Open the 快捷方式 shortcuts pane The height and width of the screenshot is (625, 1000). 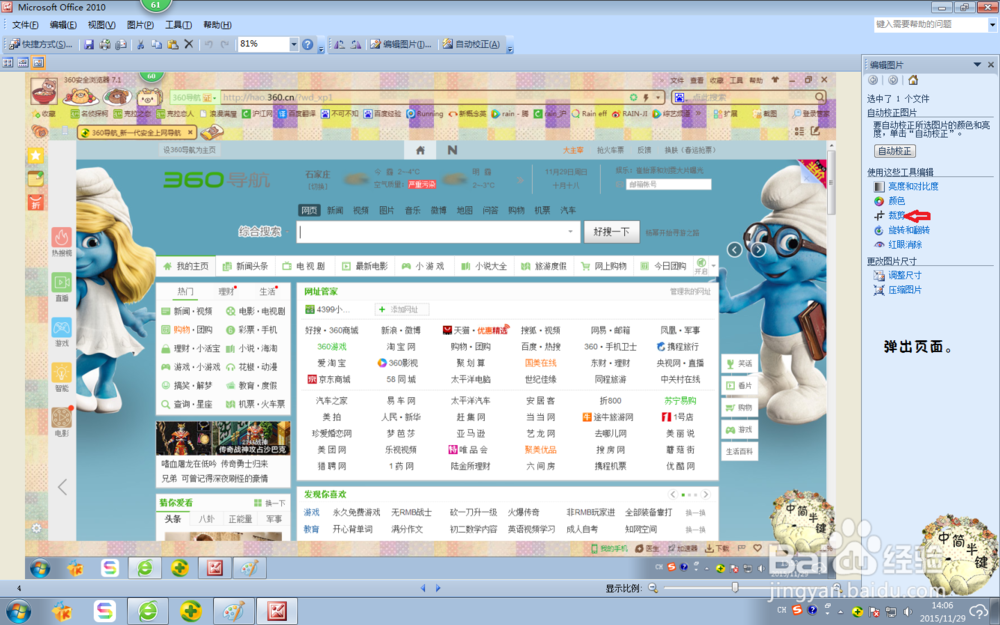point(41,44)
